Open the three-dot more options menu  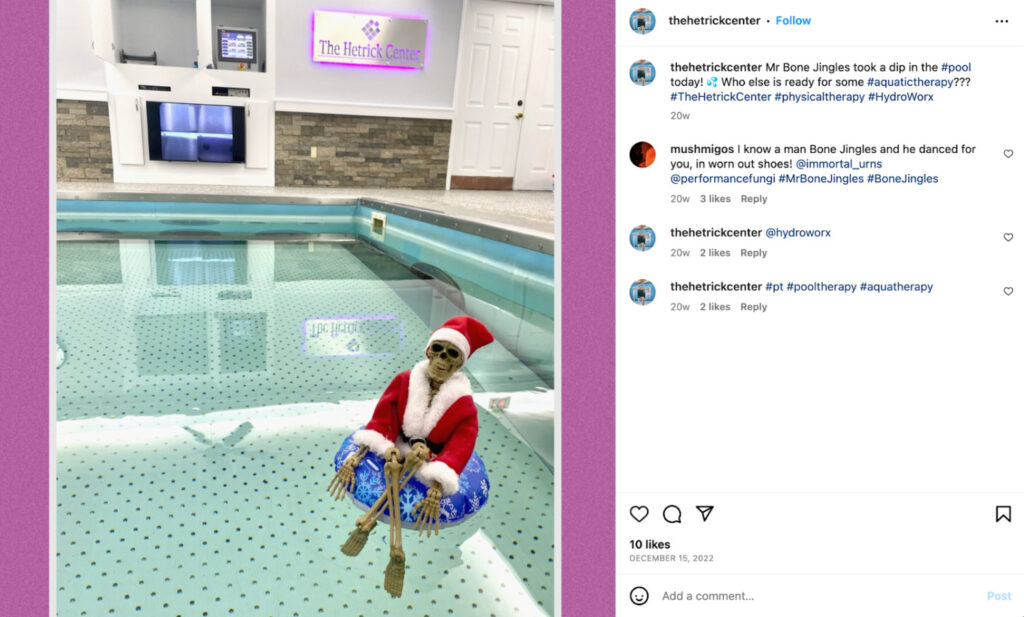click(1001, 22)
